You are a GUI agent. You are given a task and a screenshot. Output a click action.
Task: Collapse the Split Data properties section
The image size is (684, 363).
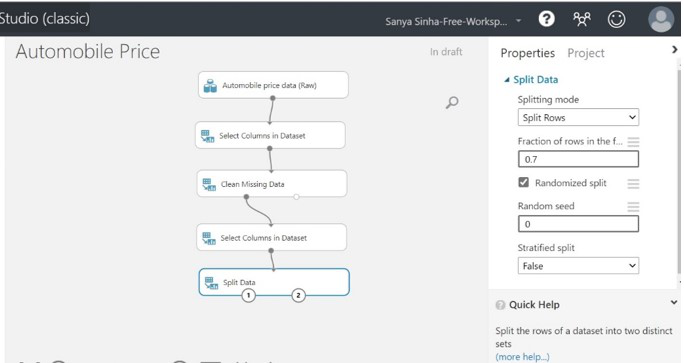click(506, 80)
